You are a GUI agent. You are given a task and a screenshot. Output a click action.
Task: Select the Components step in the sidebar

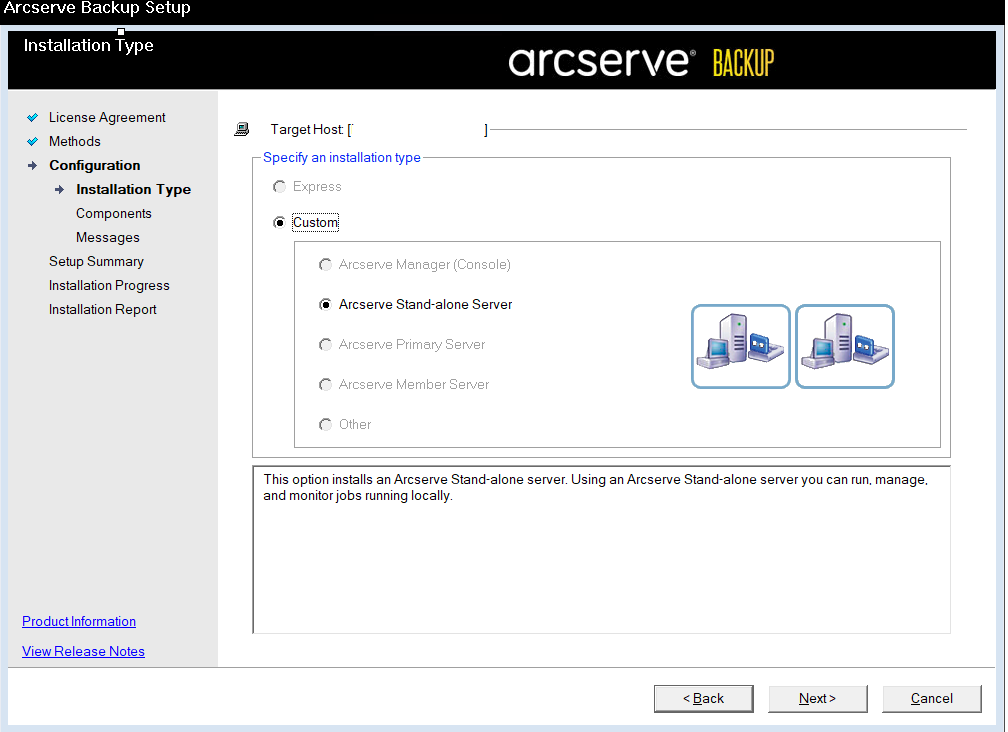point(113,213)
